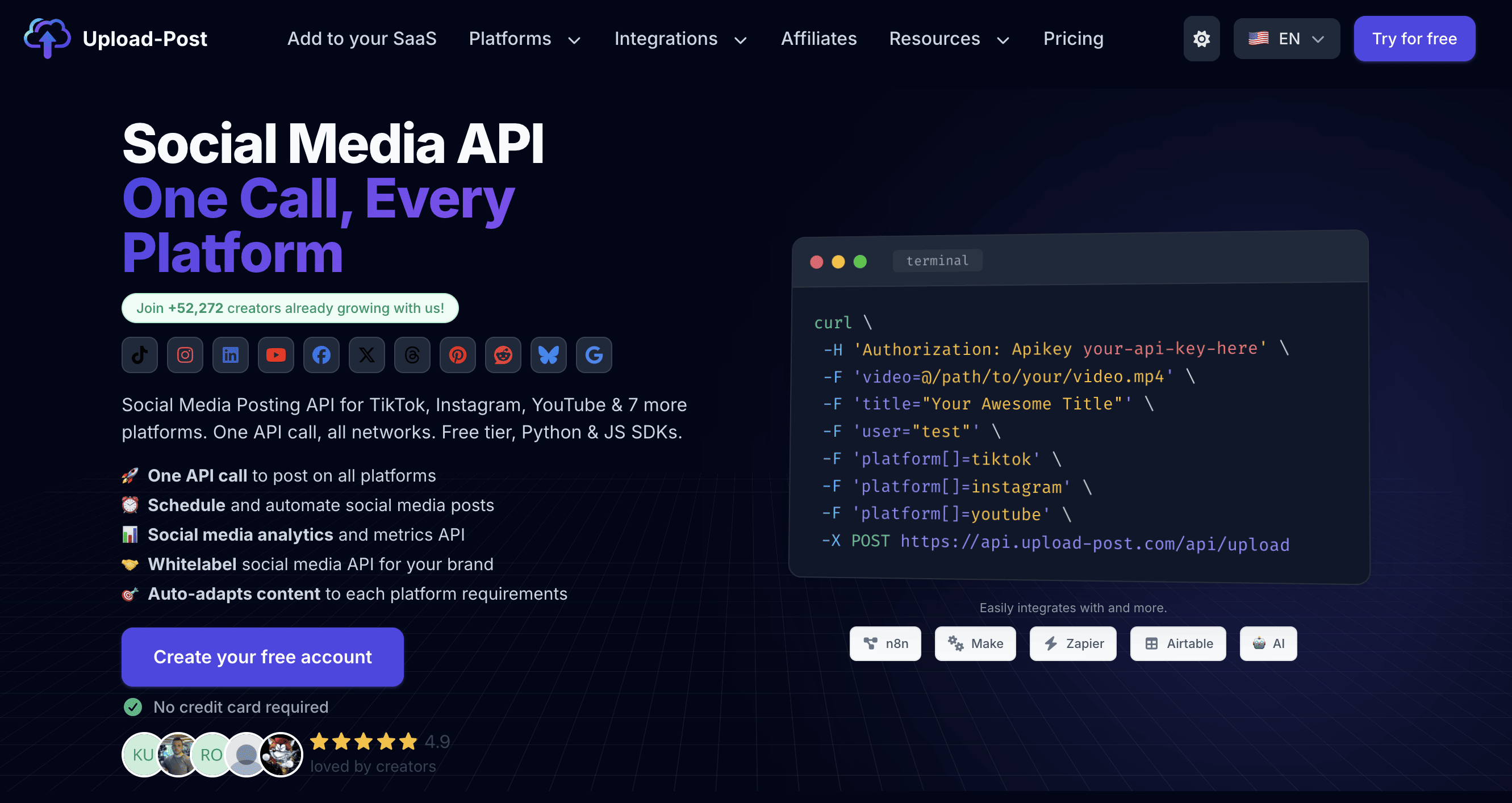Image resolution: width=1512 pixels, height=803 pixels.
Task: Select the terminal tab label
Action: click(937, 261)
